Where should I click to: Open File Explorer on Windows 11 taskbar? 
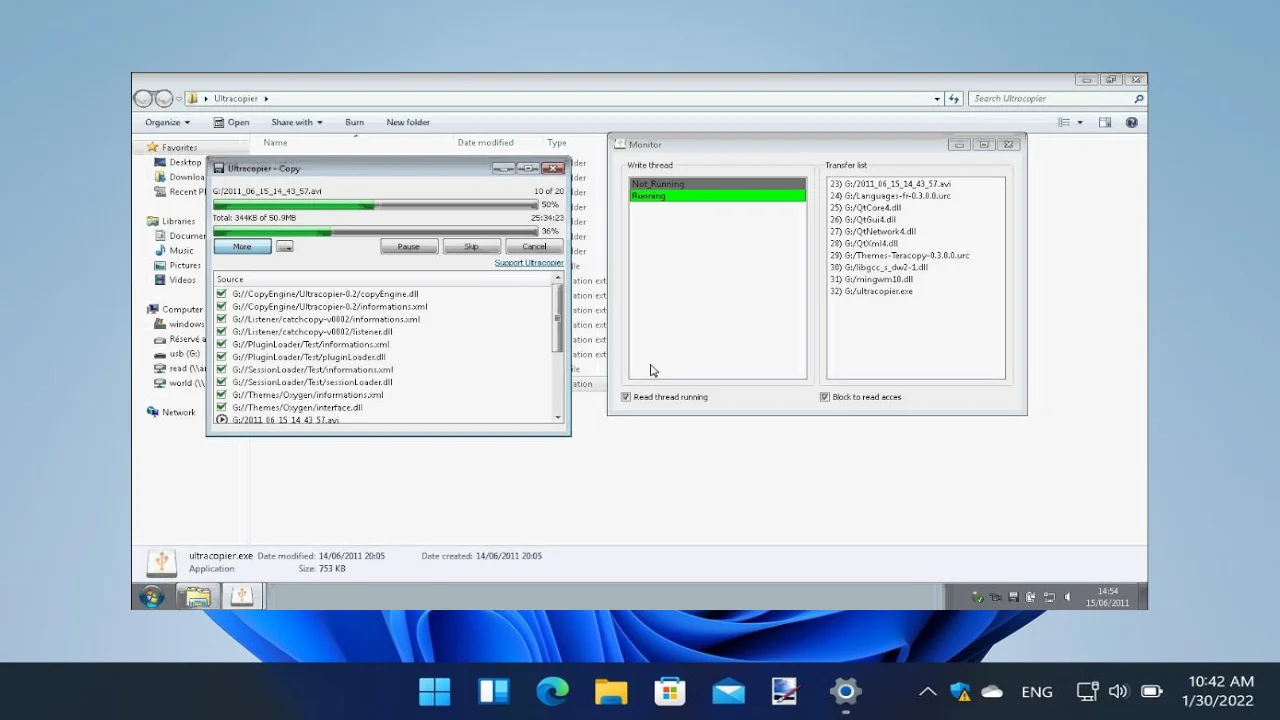point(611,691)
